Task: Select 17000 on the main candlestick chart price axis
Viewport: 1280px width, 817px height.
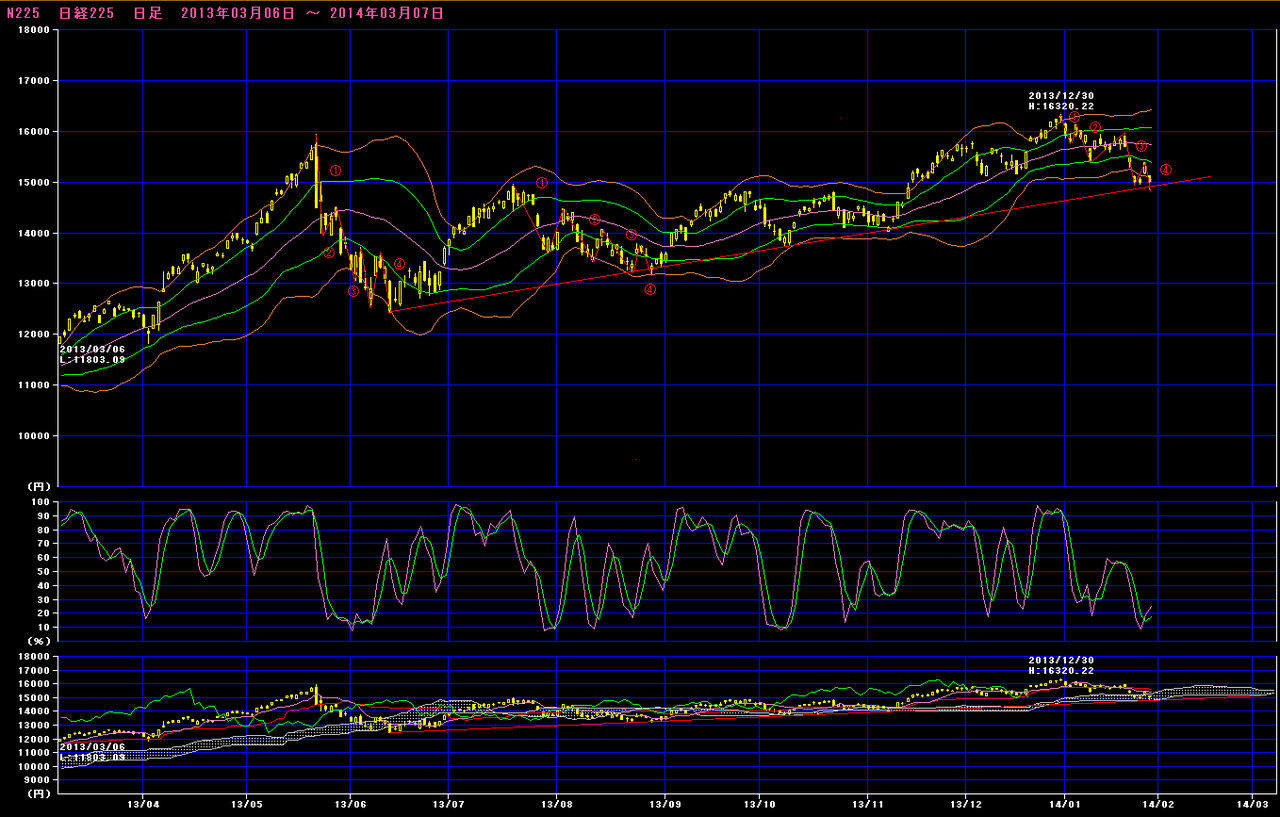Action: click(35, 81)
